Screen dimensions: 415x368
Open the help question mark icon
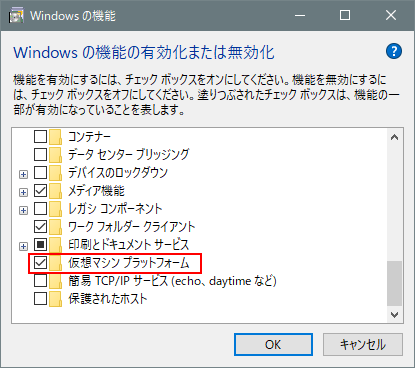[394, 51]
